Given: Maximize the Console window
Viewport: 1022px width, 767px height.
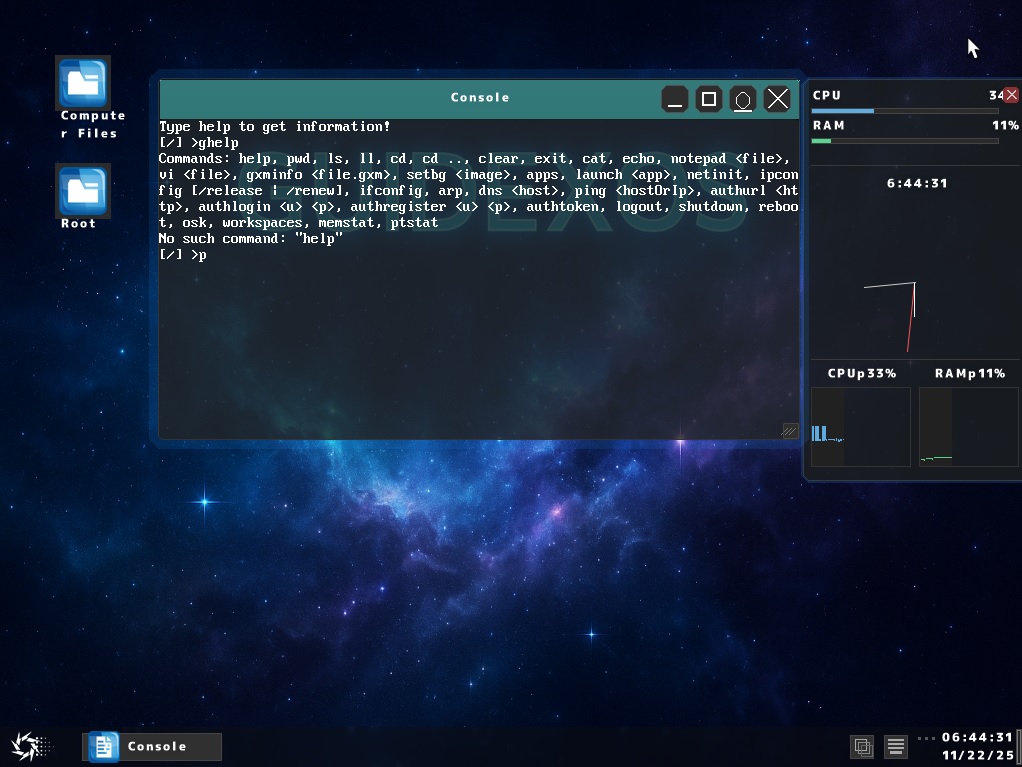Looking at the screenshot, I should [x=709, y=99].
